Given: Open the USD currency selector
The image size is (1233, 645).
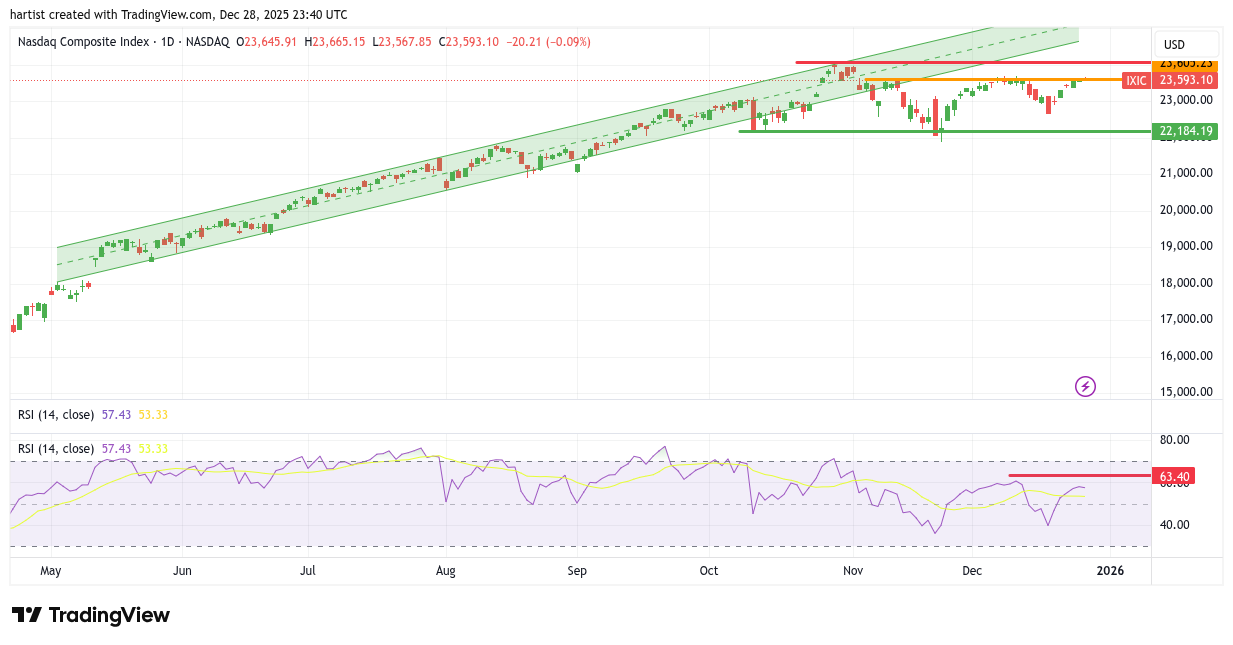Looking at the screenshot, I should [x=1174, y=45].
